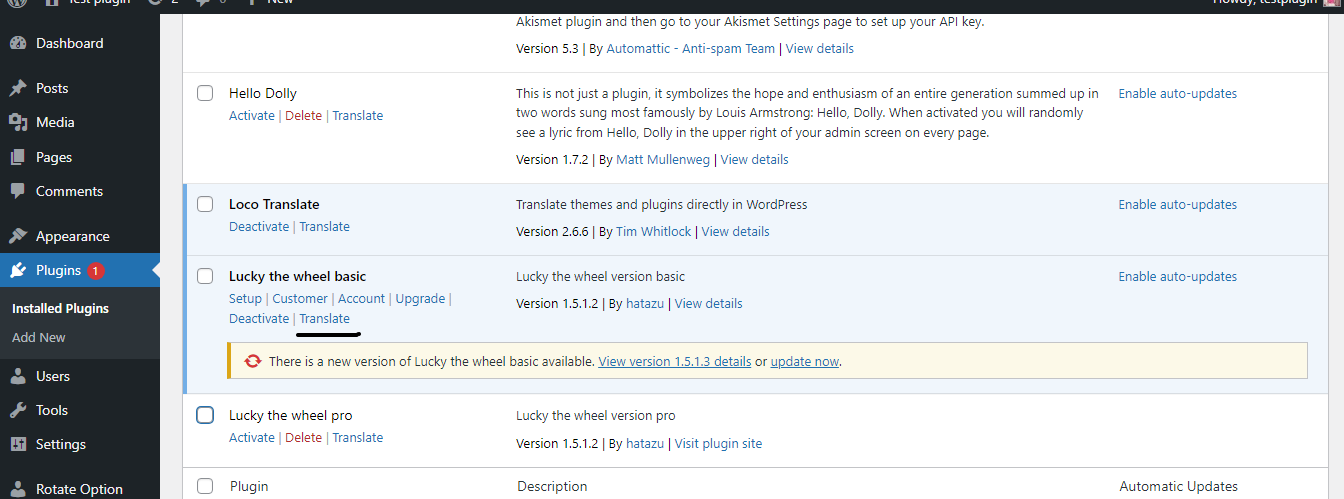View details for Lucky the wheel basic
This screenshot has width=1344, height=499.
click(x=709, y=303)
